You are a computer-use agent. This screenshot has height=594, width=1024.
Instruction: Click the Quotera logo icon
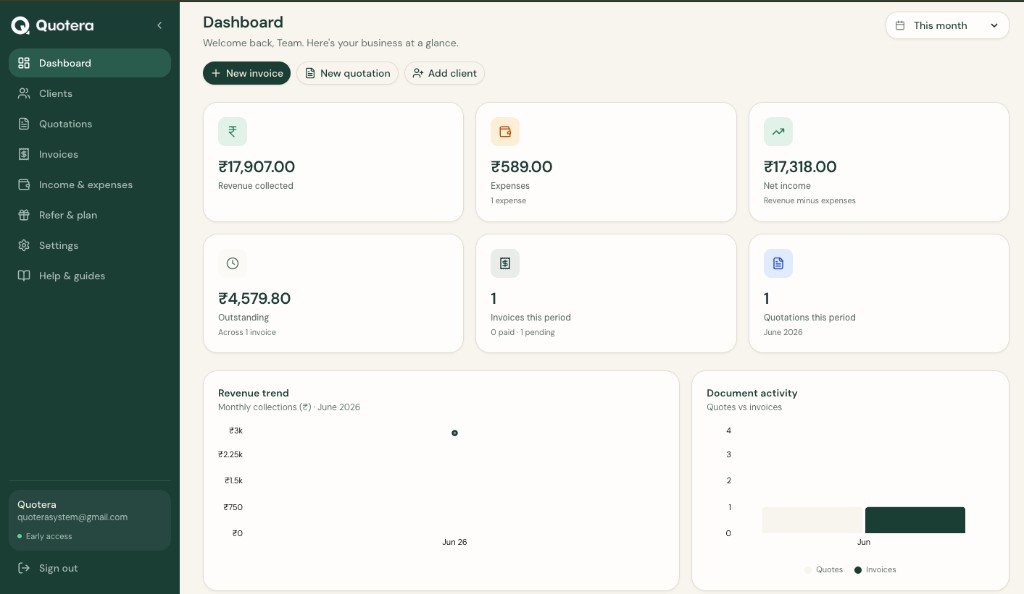click(20, 25)
